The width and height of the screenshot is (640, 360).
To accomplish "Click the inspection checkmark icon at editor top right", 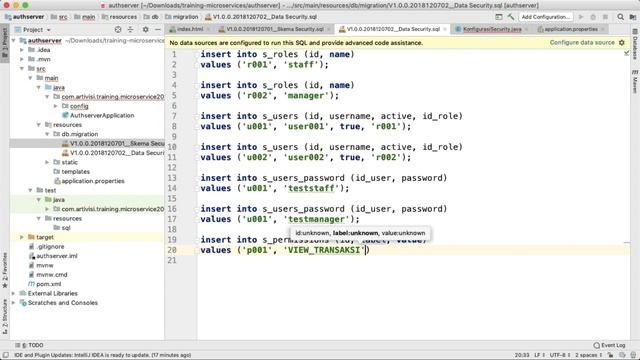I will point(627,53).
